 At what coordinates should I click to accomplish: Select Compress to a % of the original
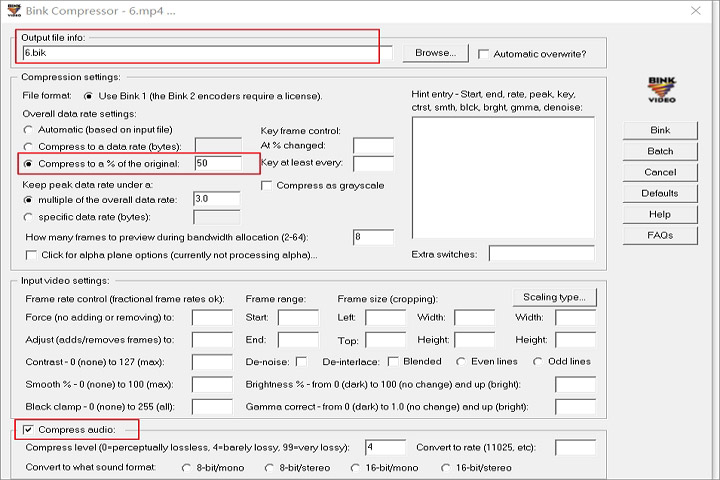[x=28, y=164]
